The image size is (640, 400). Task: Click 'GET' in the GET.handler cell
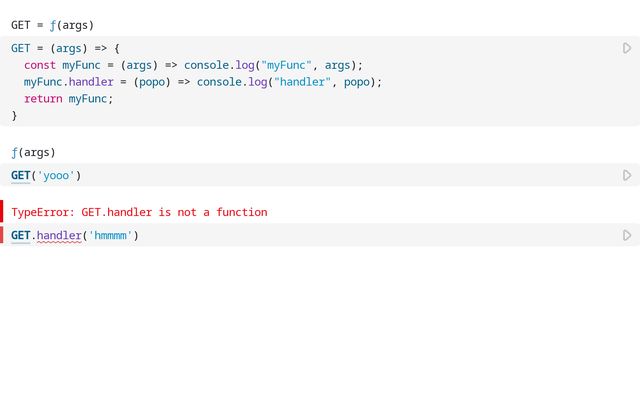tap(21, 236)
